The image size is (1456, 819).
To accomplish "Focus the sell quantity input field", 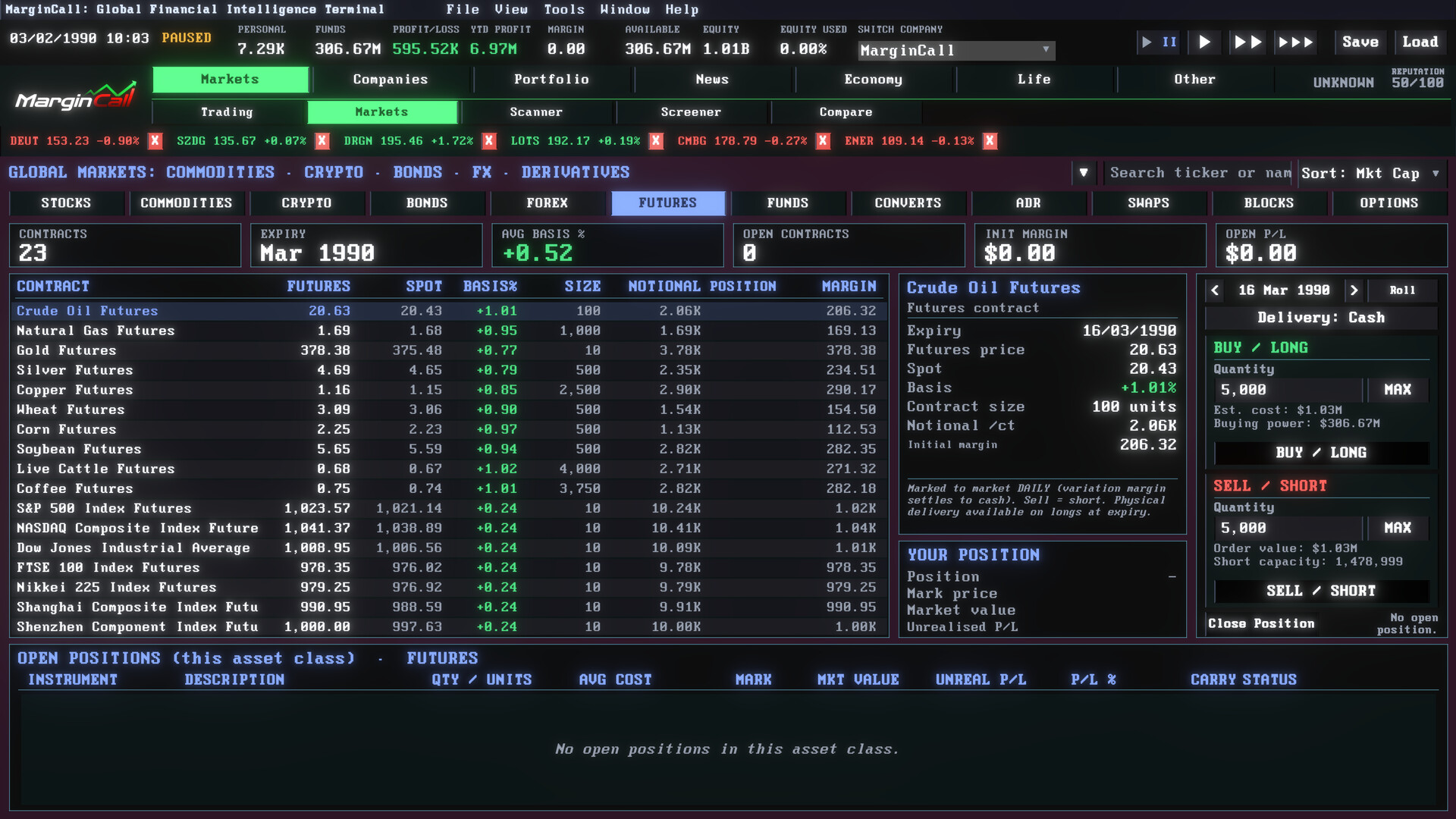I will (1288, 528).
